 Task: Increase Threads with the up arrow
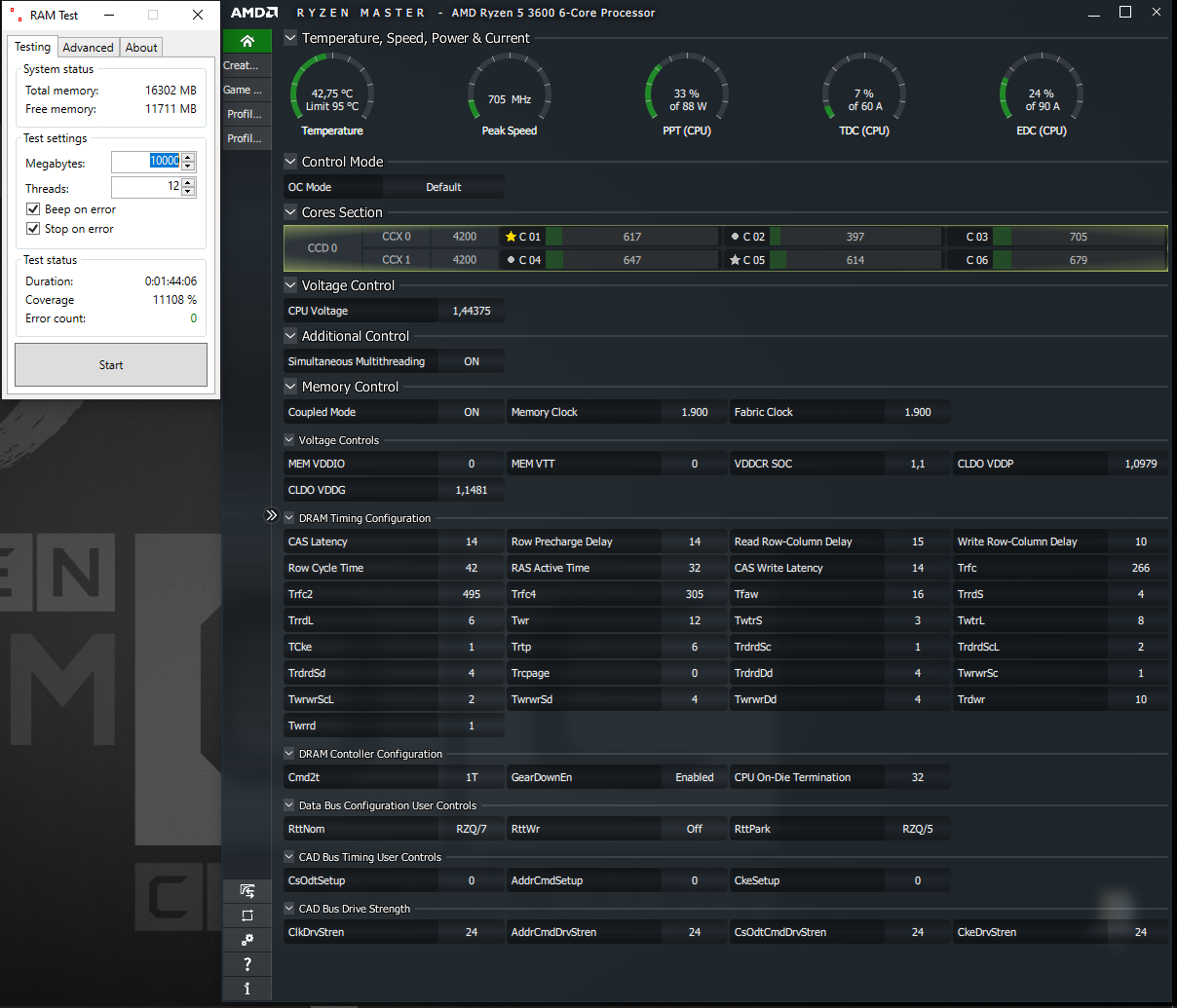tap(188, 182)
